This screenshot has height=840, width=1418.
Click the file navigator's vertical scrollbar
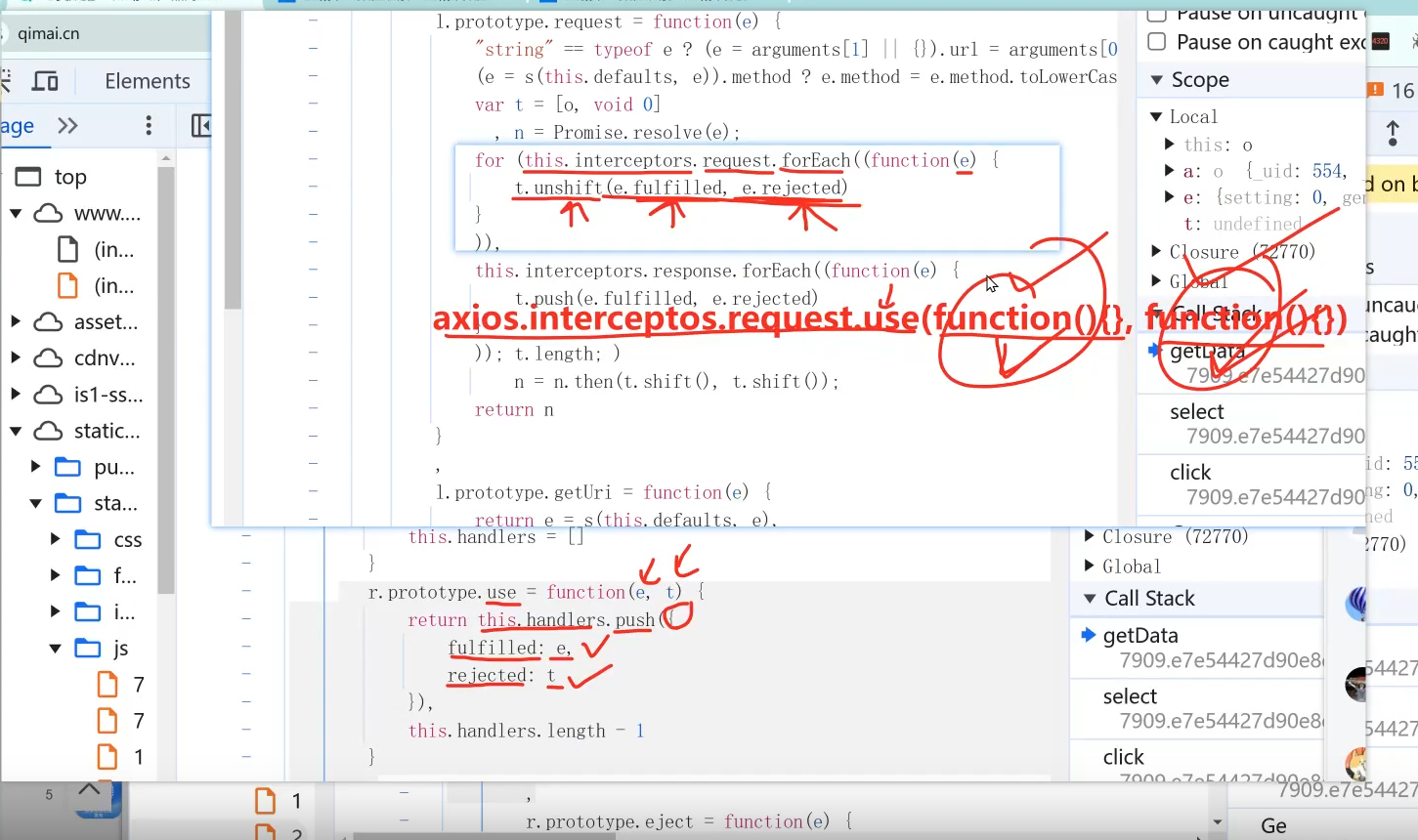(x=166, y=381)
